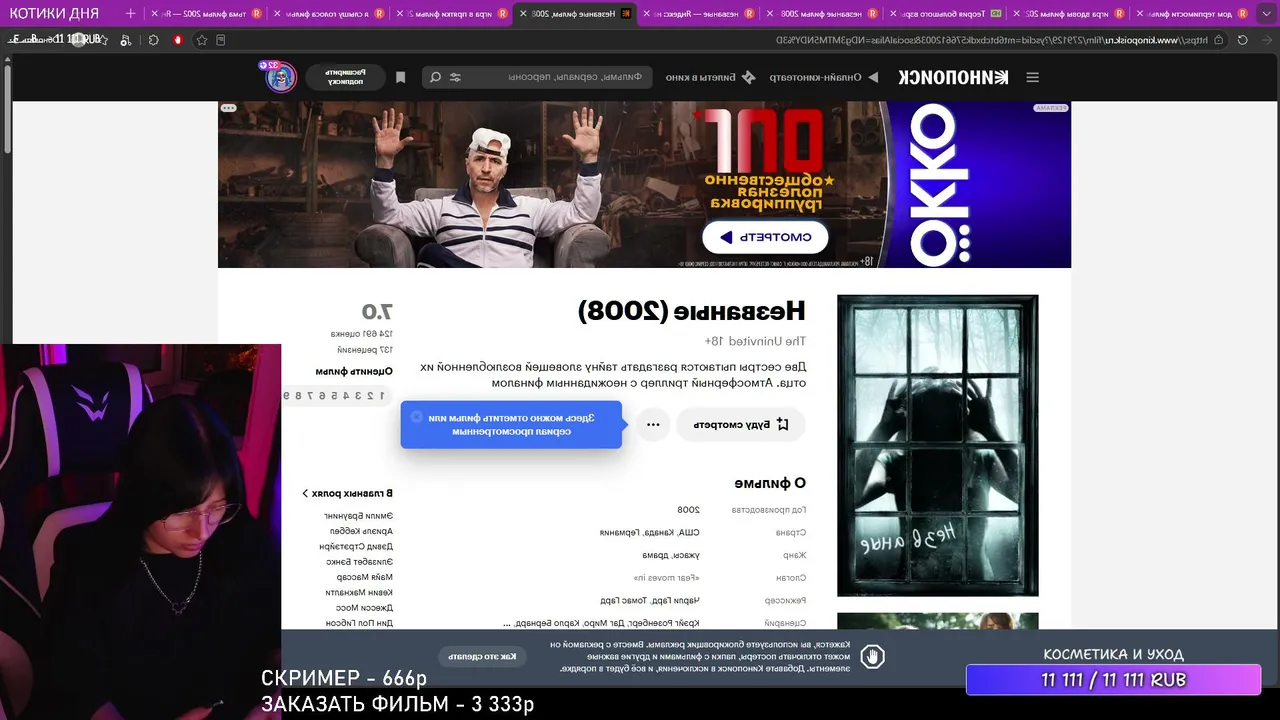Open the search filters icon in Kinopoisk header

click(x=456, y=77)
